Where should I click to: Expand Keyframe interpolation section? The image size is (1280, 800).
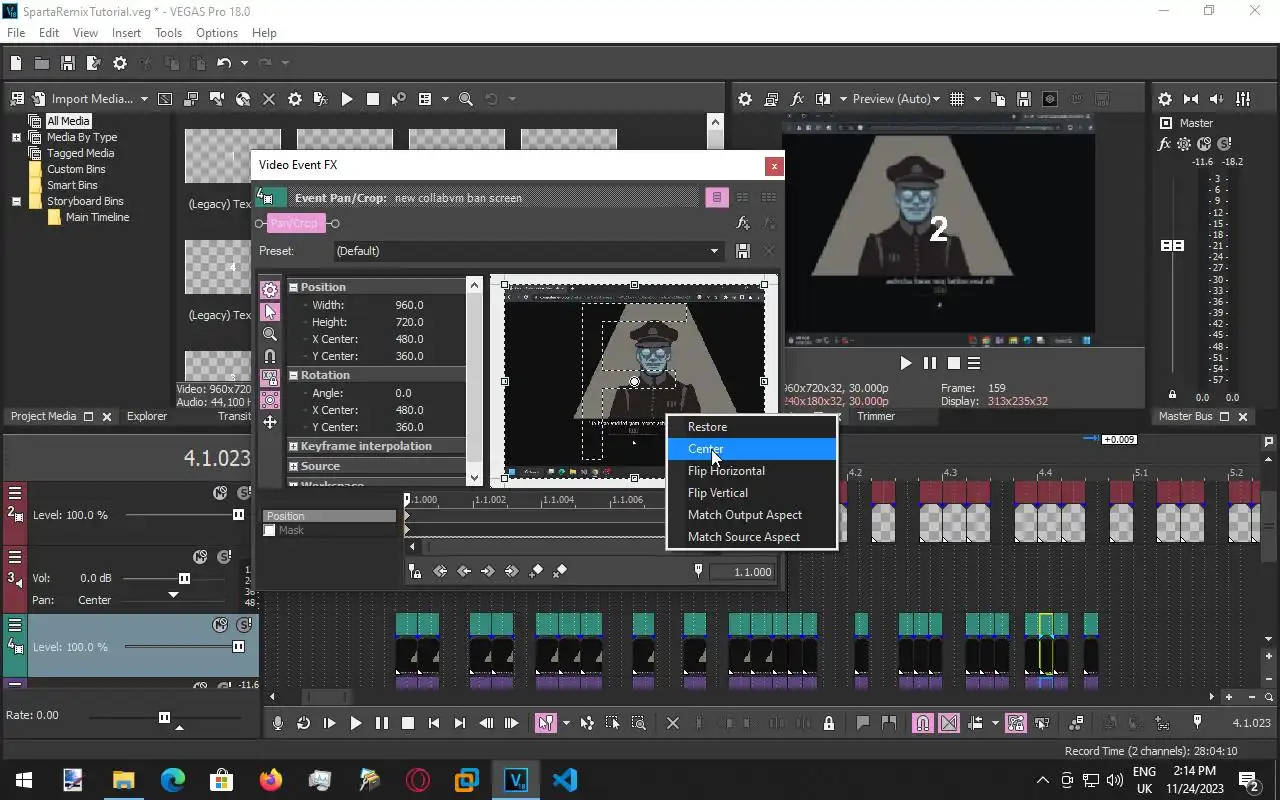[x=294, y=446]
